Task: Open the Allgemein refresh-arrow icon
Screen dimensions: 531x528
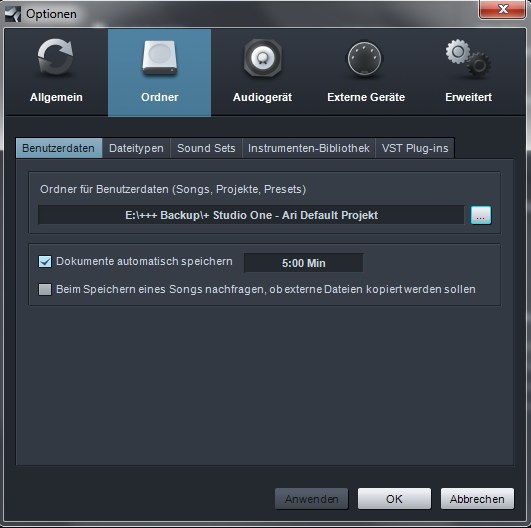Action: click(x=55, y=57)
